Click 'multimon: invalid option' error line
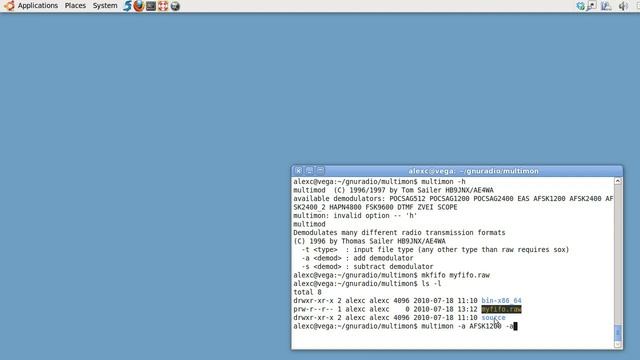The image size is (640, 360). click(x=355, y=216)
